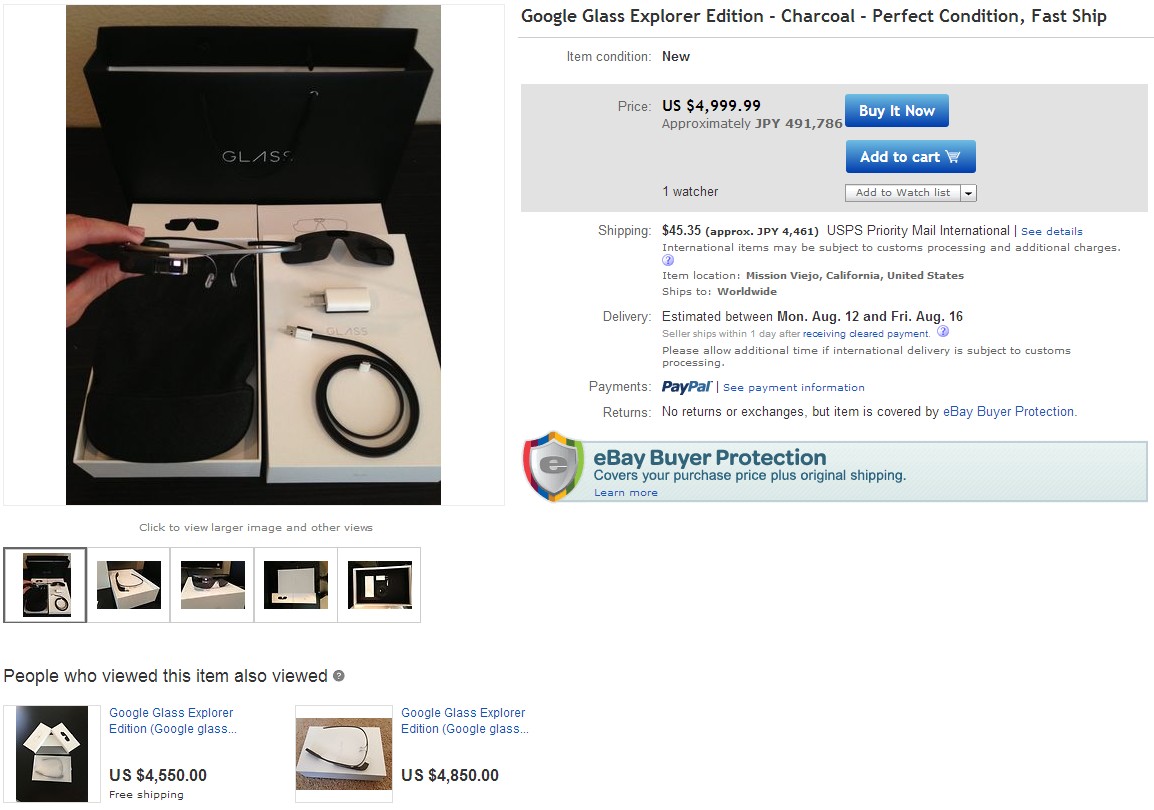This screenshot has width=1154, height=810.
Task: Click help icon next to also viewed heading
Action: 339,676
